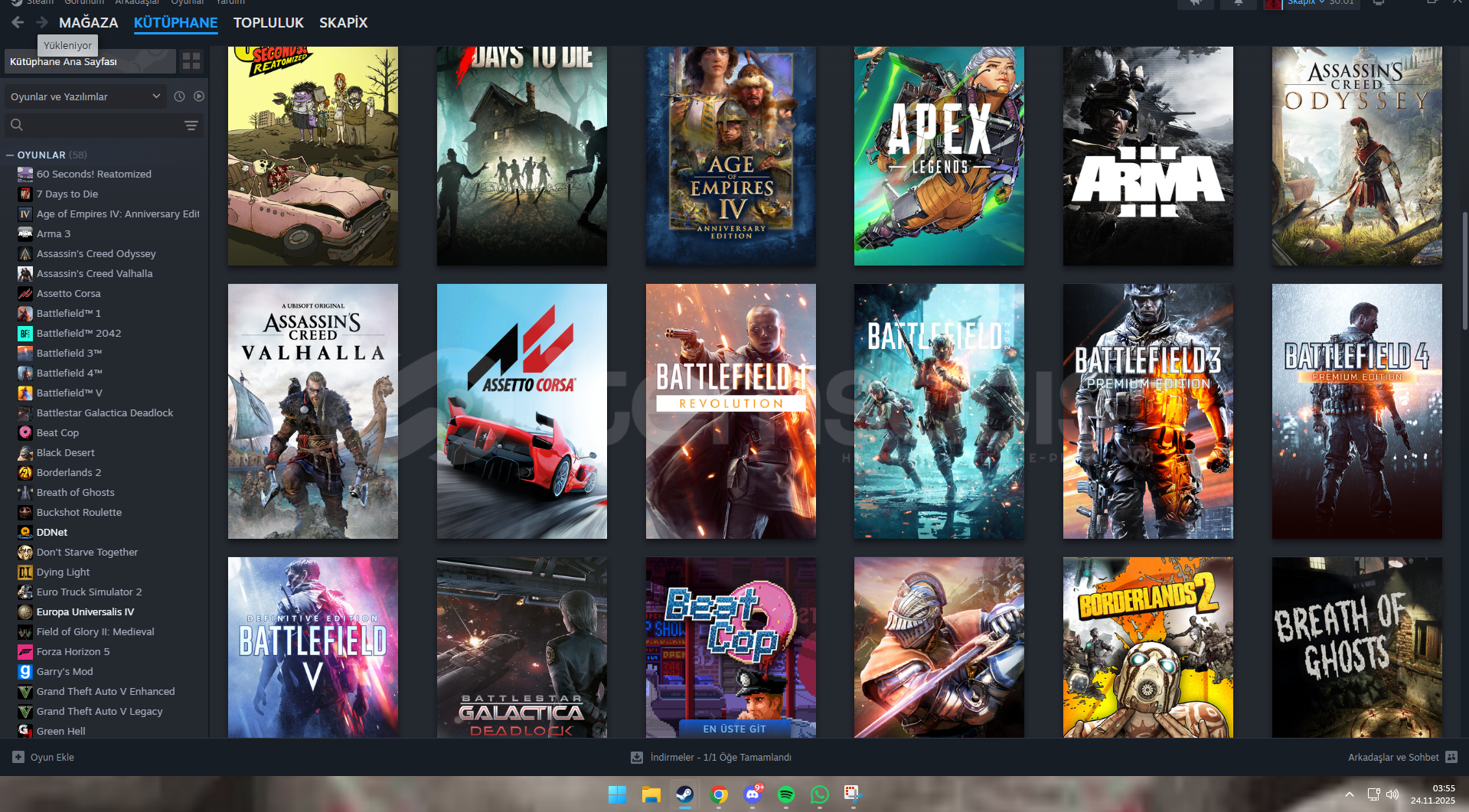Select "Breath of Ghosts" in game list
1469x812 pixels.
(76, 492)
